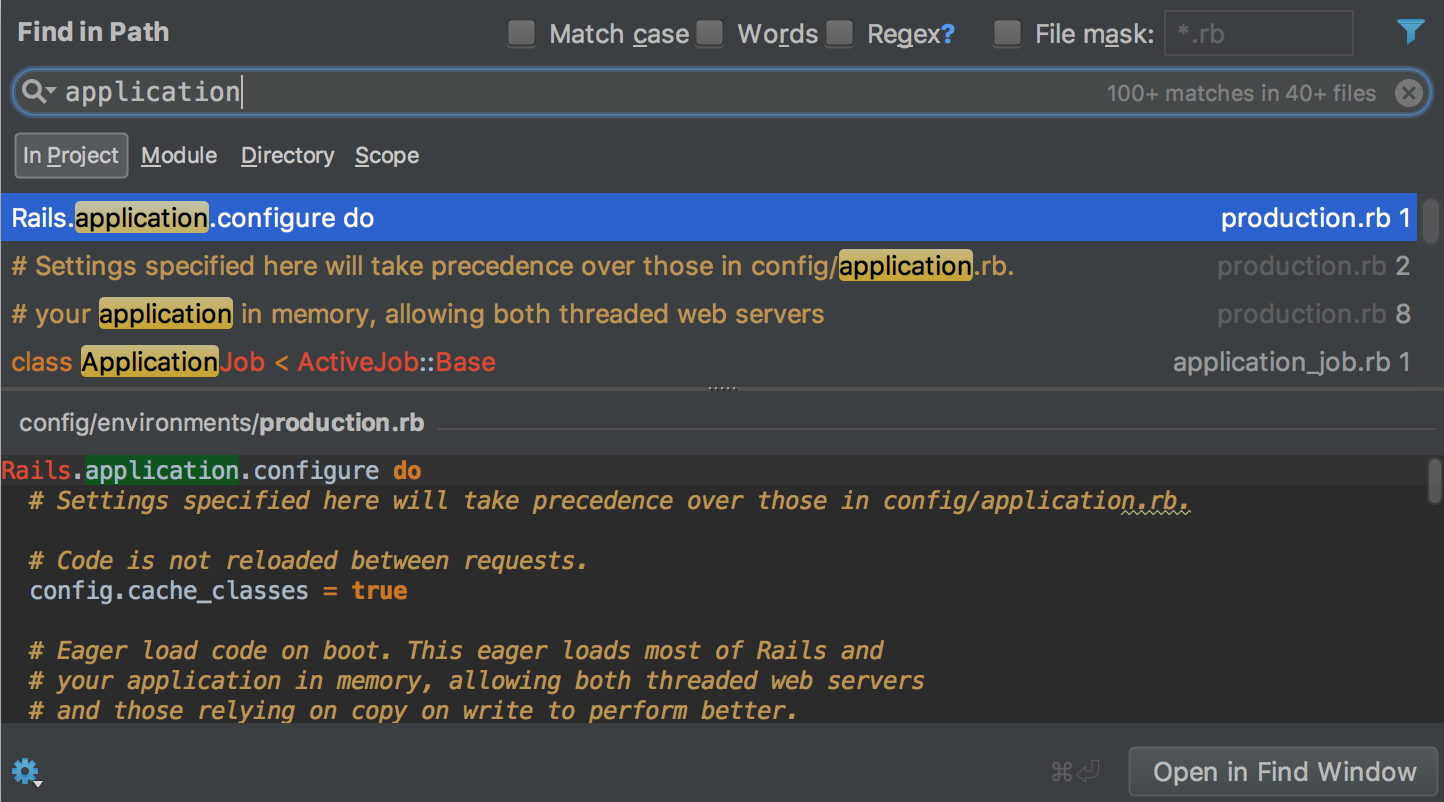Click the File mask *.rb field

pos(1258,34)
